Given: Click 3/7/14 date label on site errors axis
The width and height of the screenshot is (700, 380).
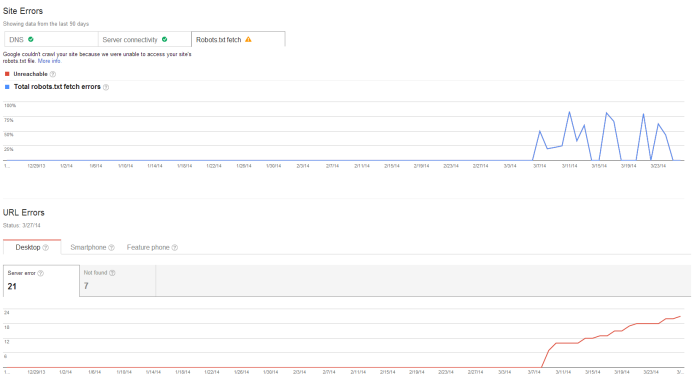Looking at the screenshot, I should (540, 166).
